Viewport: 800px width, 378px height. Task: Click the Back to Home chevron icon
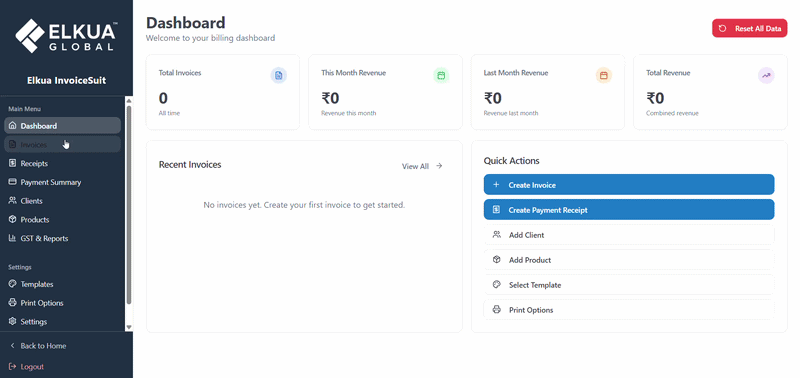(x=13, y=346)
